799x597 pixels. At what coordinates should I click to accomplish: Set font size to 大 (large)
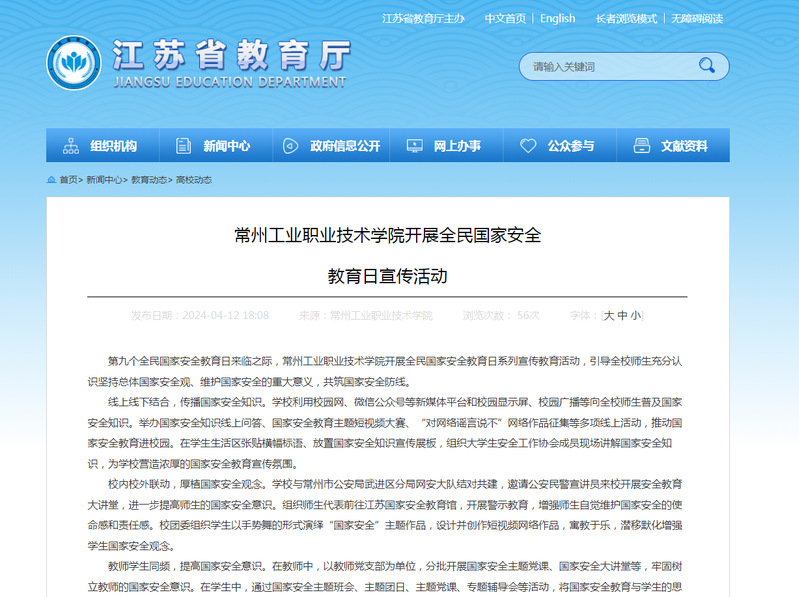click(x=609, y=315)
